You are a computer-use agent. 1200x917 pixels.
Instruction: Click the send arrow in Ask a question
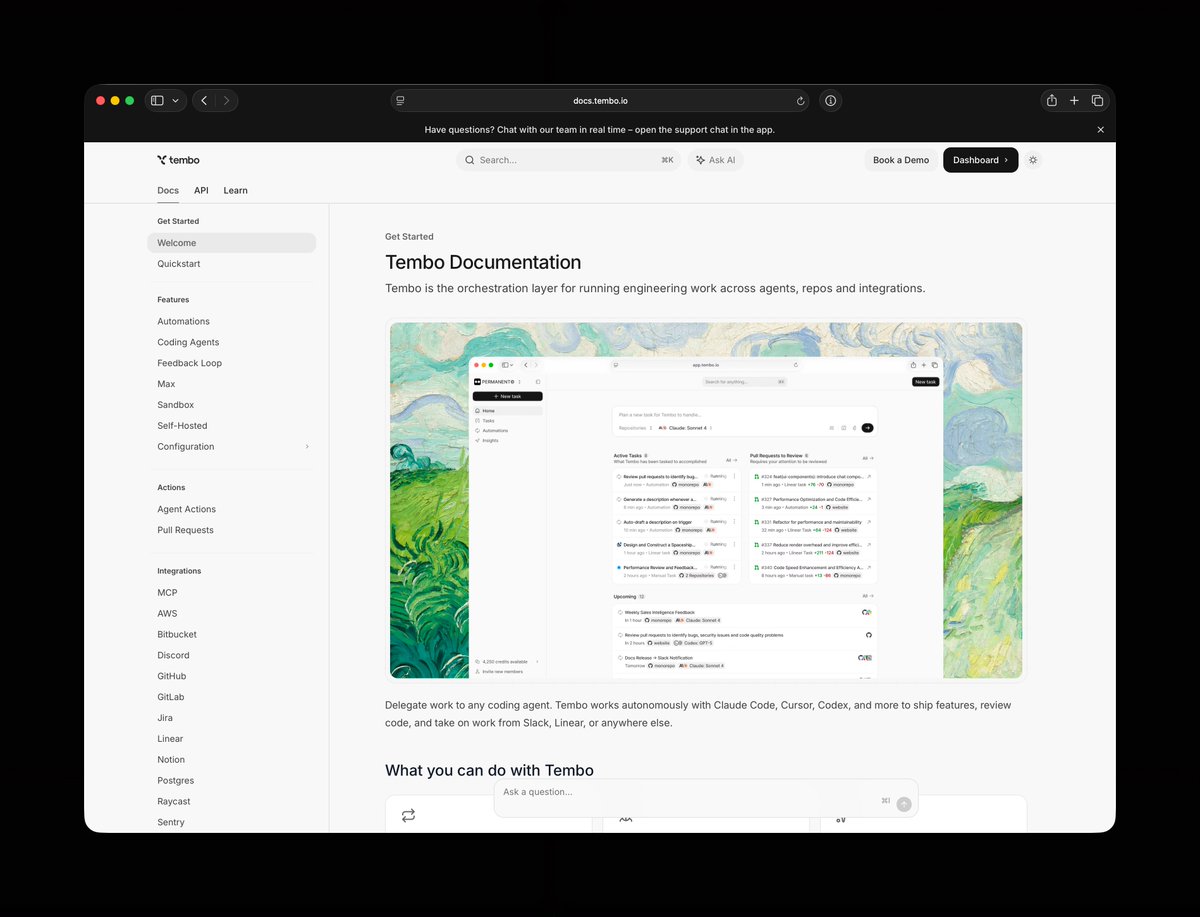[904, 804]
